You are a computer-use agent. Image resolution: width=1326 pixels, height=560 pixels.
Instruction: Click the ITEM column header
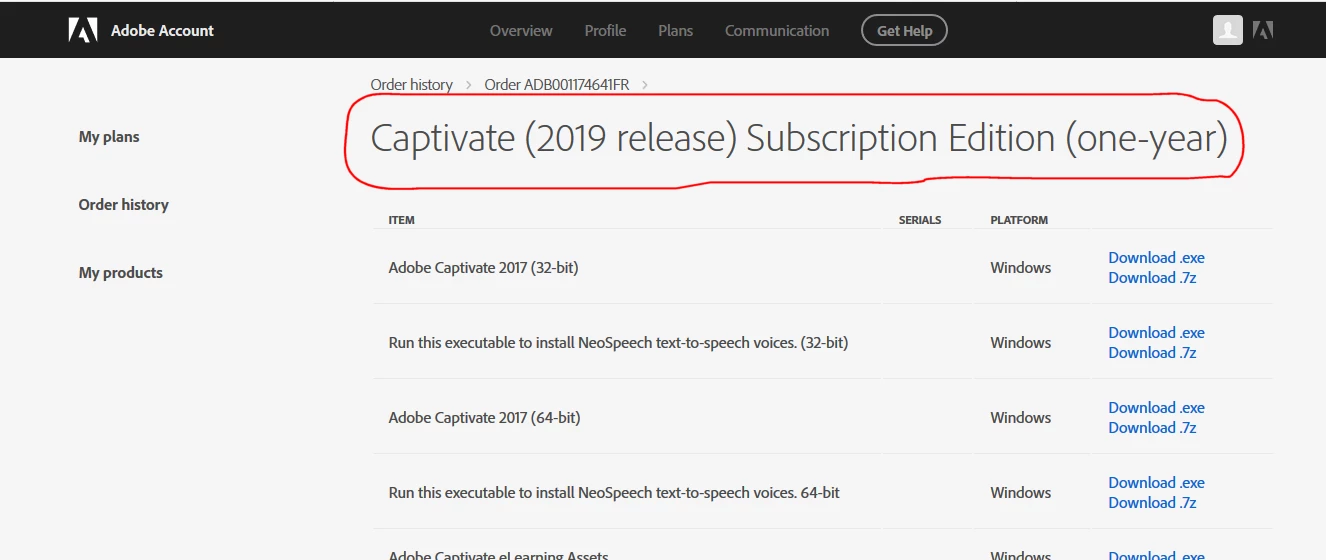tap(401, 220)
